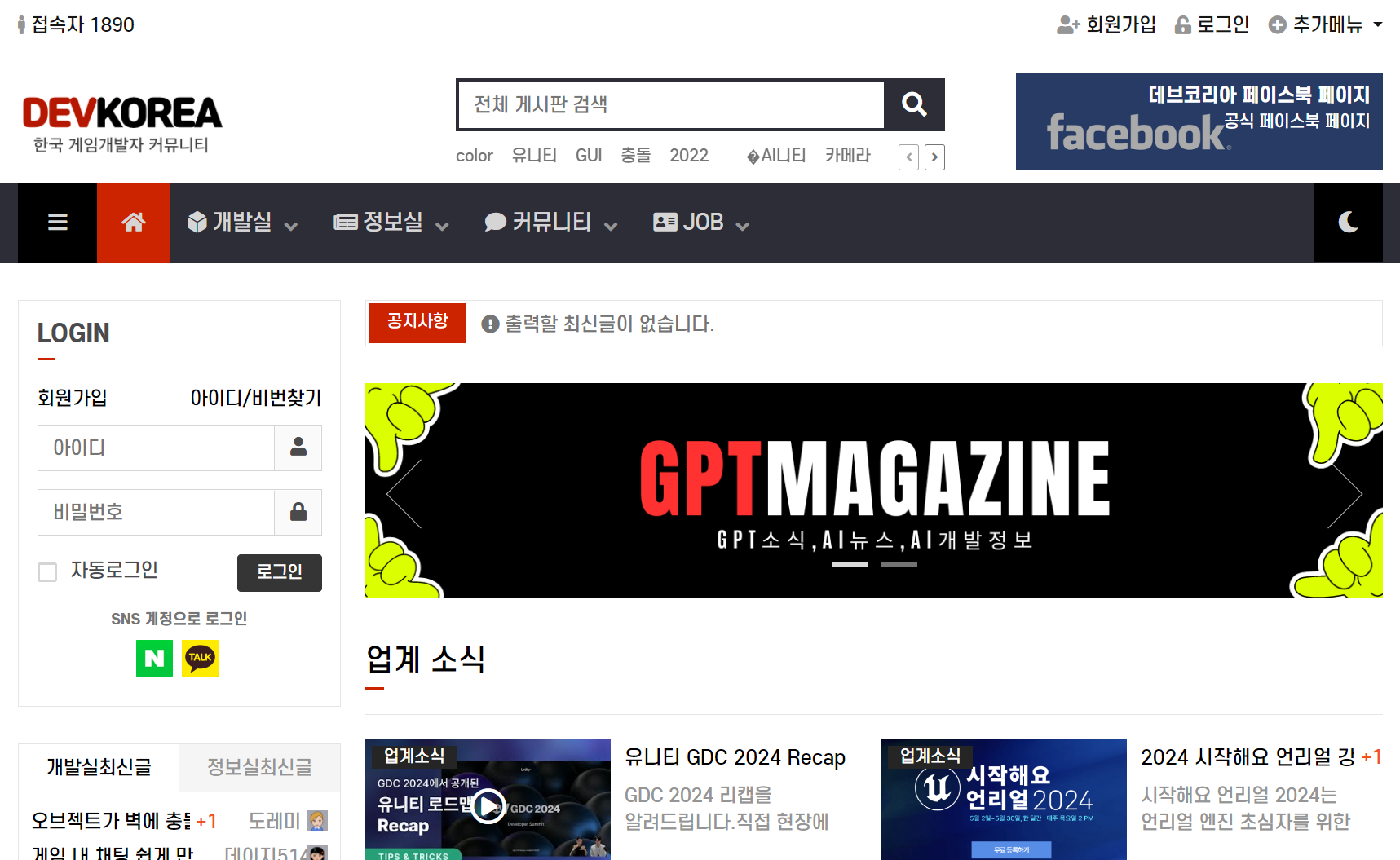Enable the 자동로그인 checkbox
Image resolution: width=1400 pixels, height=860 pixels.
(47, 572)
